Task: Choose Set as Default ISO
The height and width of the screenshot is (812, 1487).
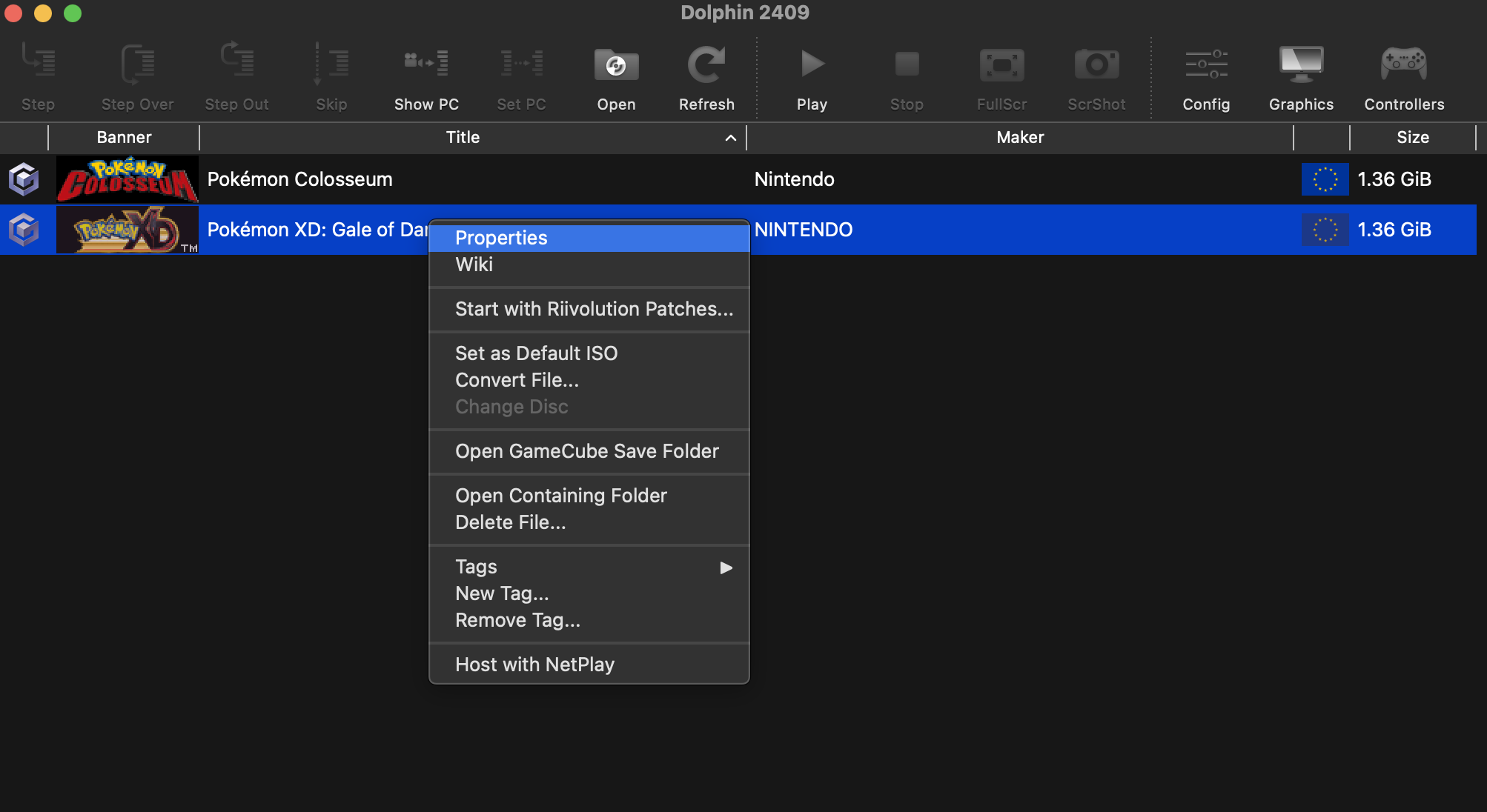Action: tap(589, 353)
